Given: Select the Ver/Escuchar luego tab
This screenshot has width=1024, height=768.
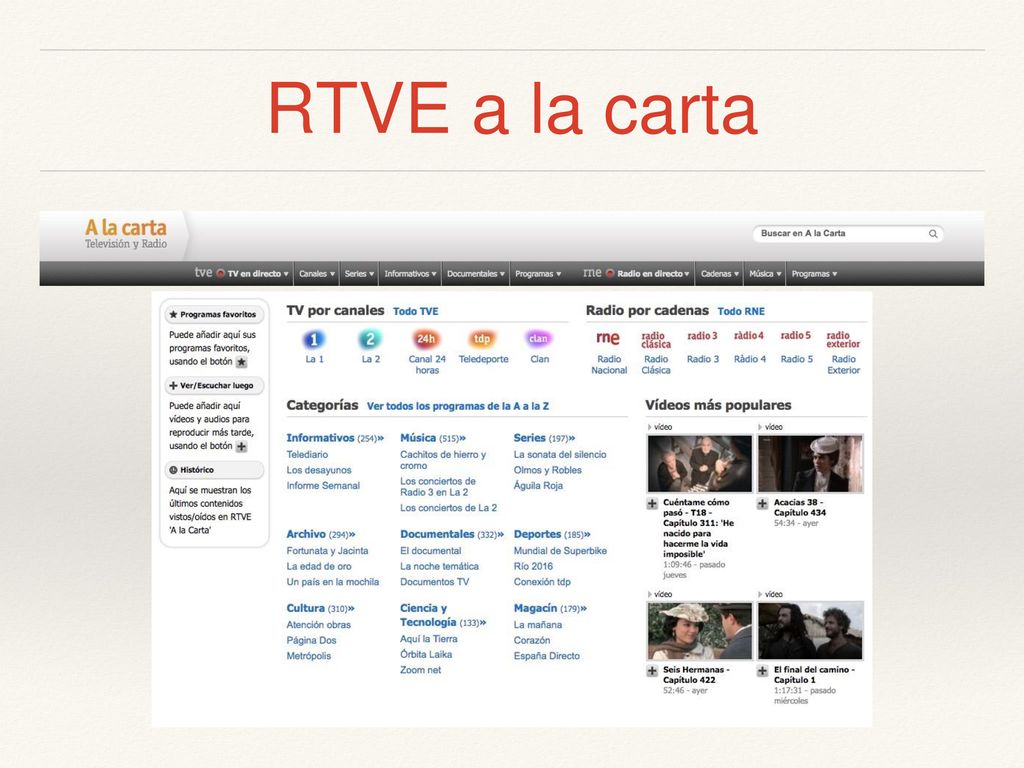Looking at the screenshot, I should point(214,385).
